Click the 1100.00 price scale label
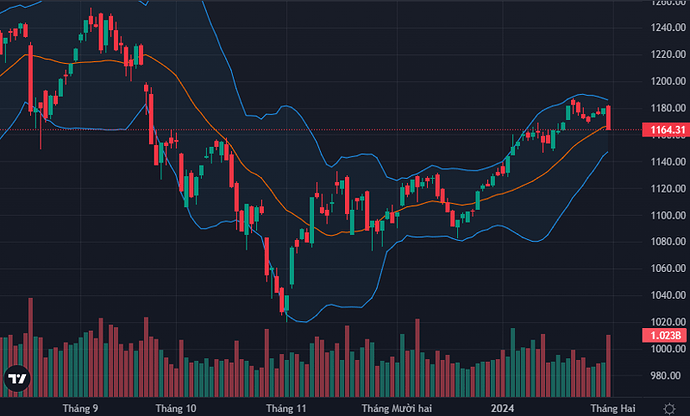Viewport: 690px width, 416px height. click(x=664, y=216)
